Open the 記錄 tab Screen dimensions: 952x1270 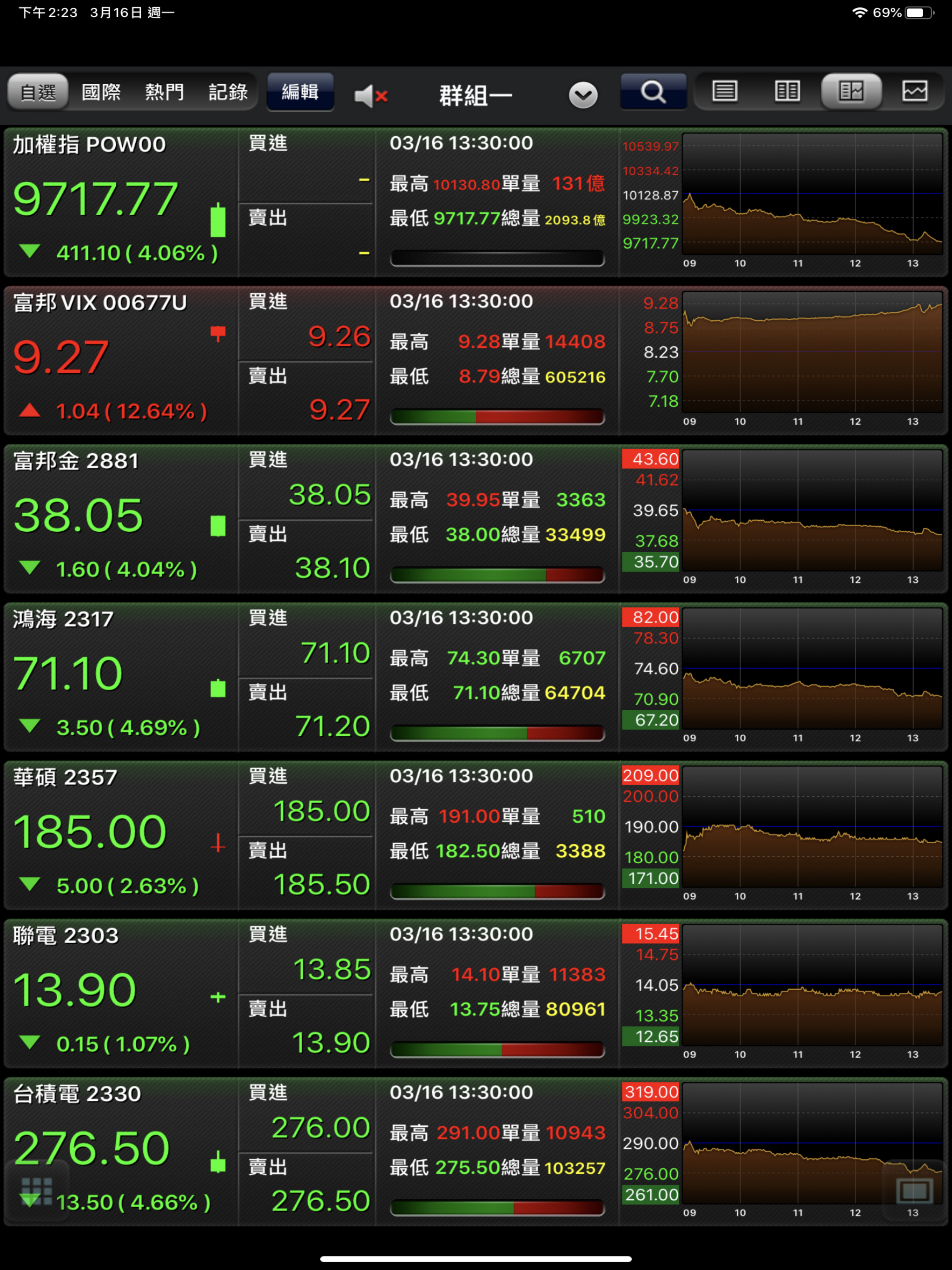click(228, 92)
